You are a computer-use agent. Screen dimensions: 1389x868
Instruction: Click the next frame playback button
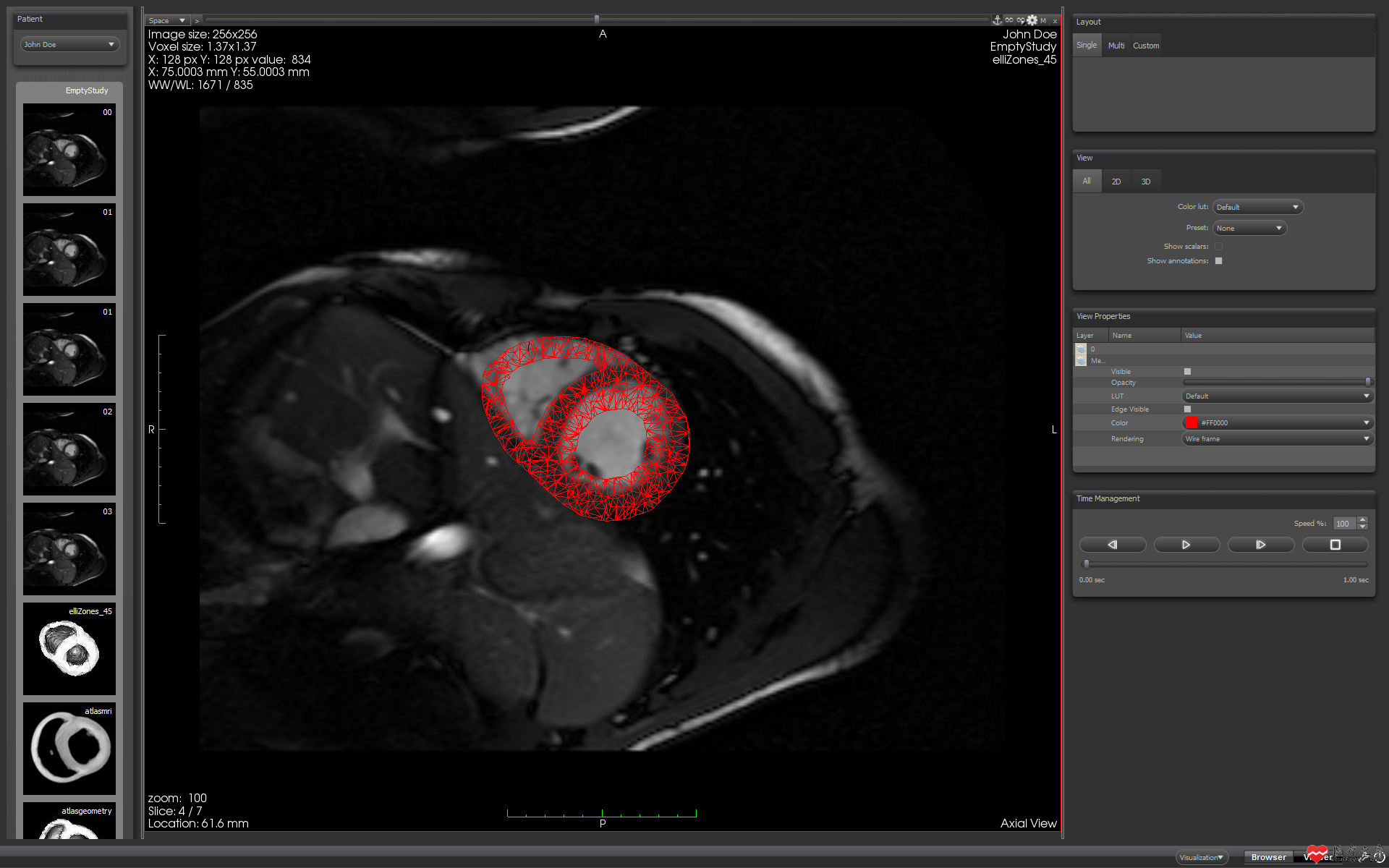click(x=1261, y=545)
